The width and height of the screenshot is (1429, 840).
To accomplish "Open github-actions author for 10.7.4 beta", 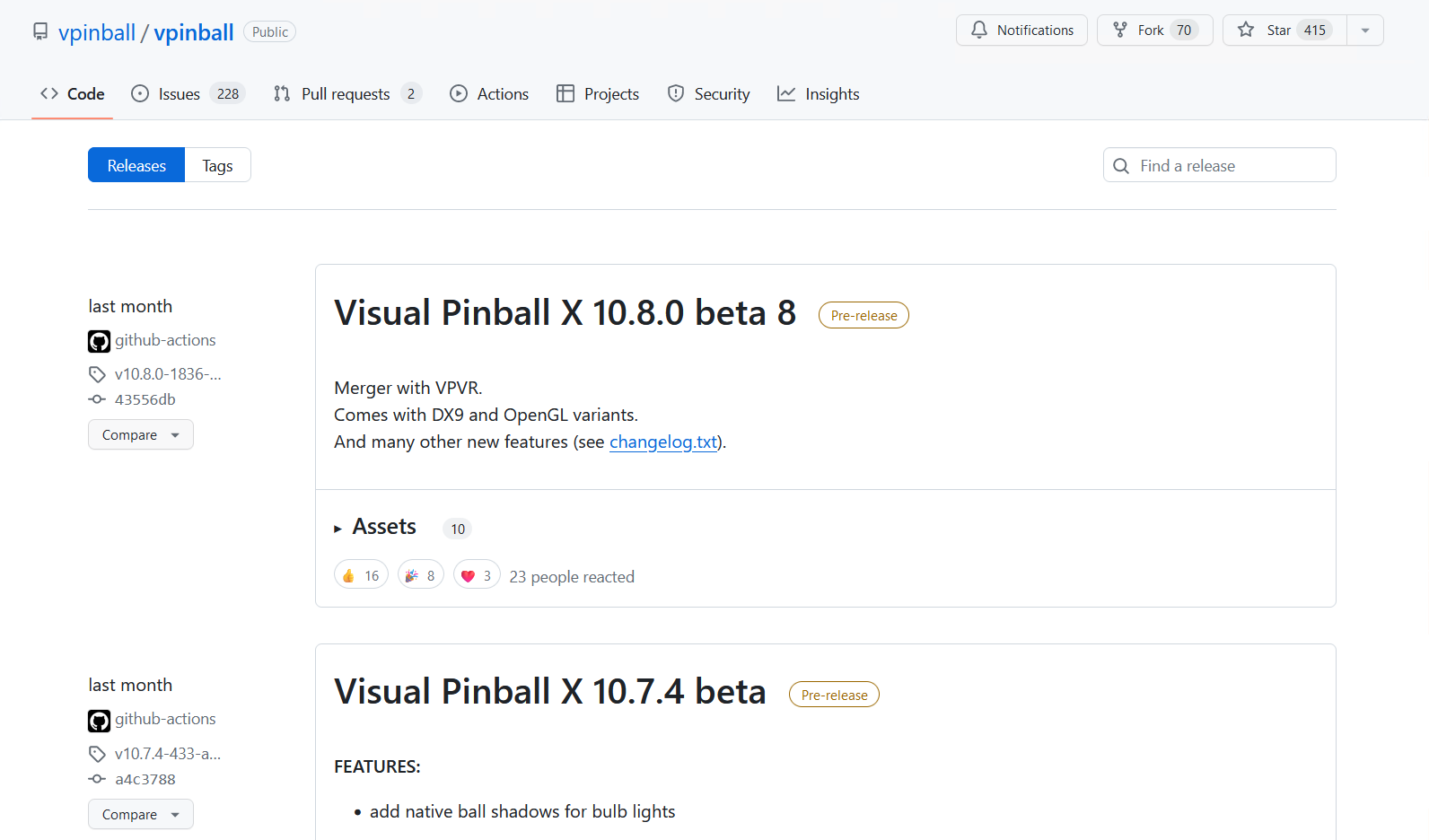I will pyautogui.click(x=165, y=719).
